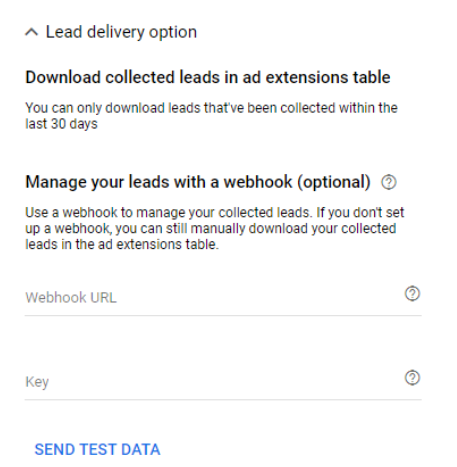Place cursor on the Webhook URL placeholder text
Viewport: 457px width, 467px height.
[x=71, y=297]
